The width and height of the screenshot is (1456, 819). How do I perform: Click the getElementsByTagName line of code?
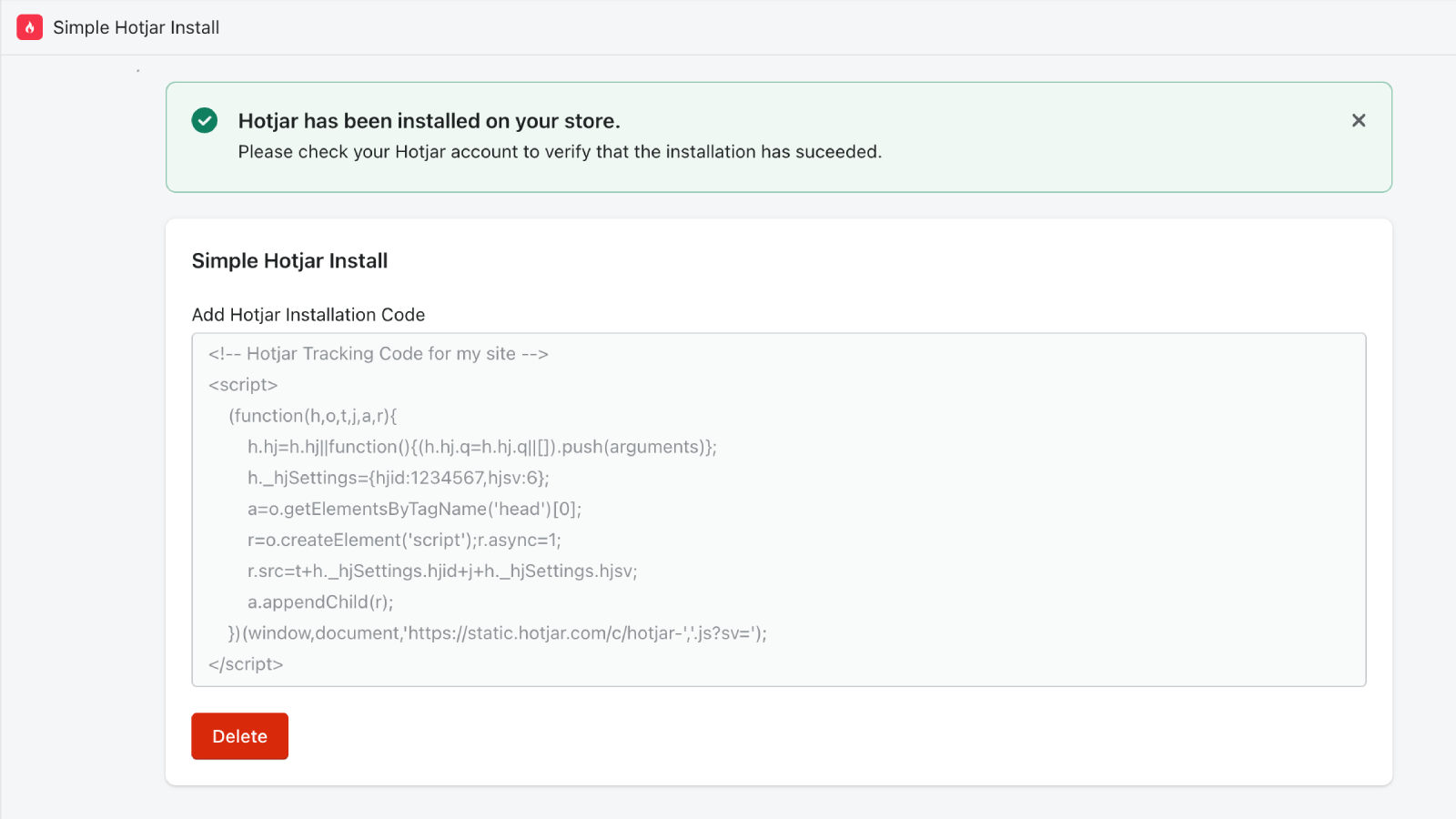coord(414,509)
